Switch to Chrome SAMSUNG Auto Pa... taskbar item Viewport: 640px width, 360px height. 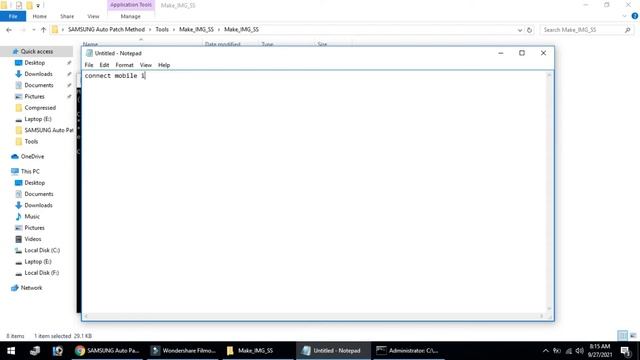tap(108, 351)
